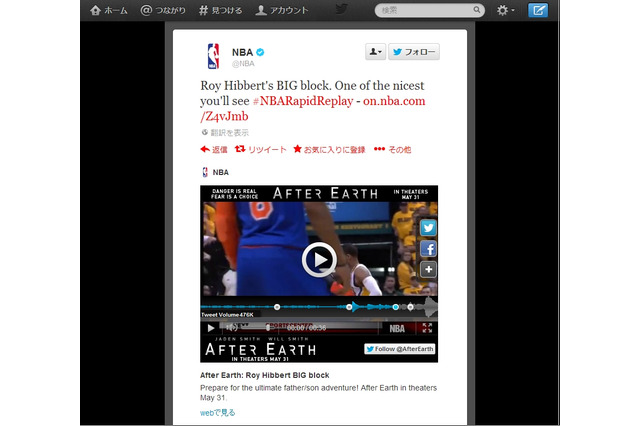Retweet the tweet (リツイート)
640x426 pixels.
tap(260, 150)
